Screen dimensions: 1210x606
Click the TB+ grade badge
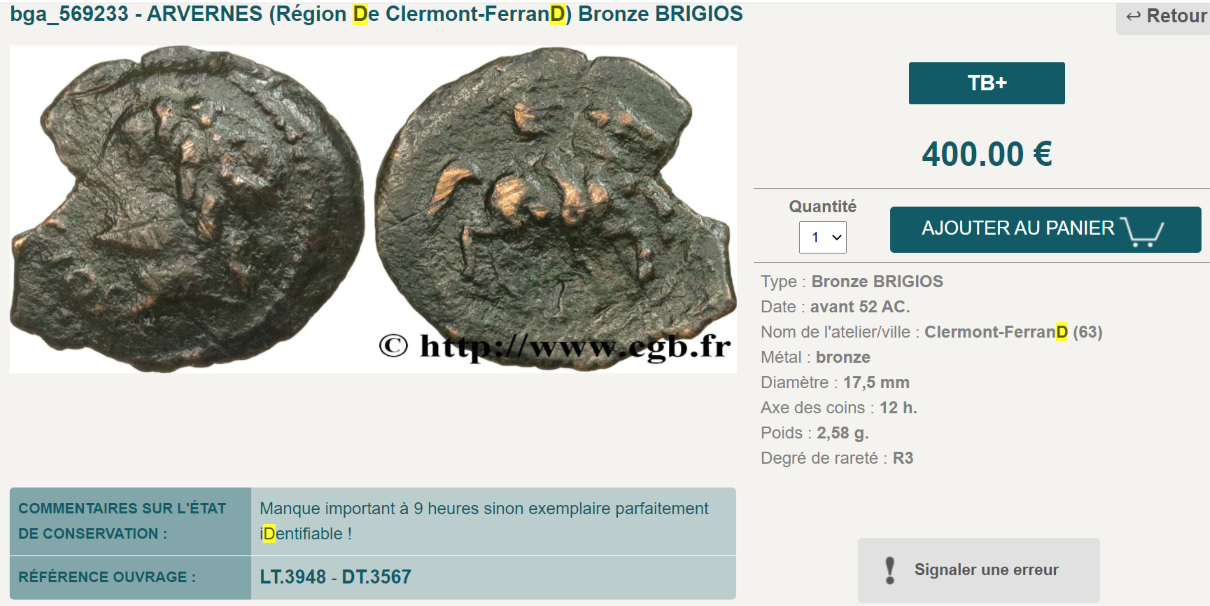(987, 83)
